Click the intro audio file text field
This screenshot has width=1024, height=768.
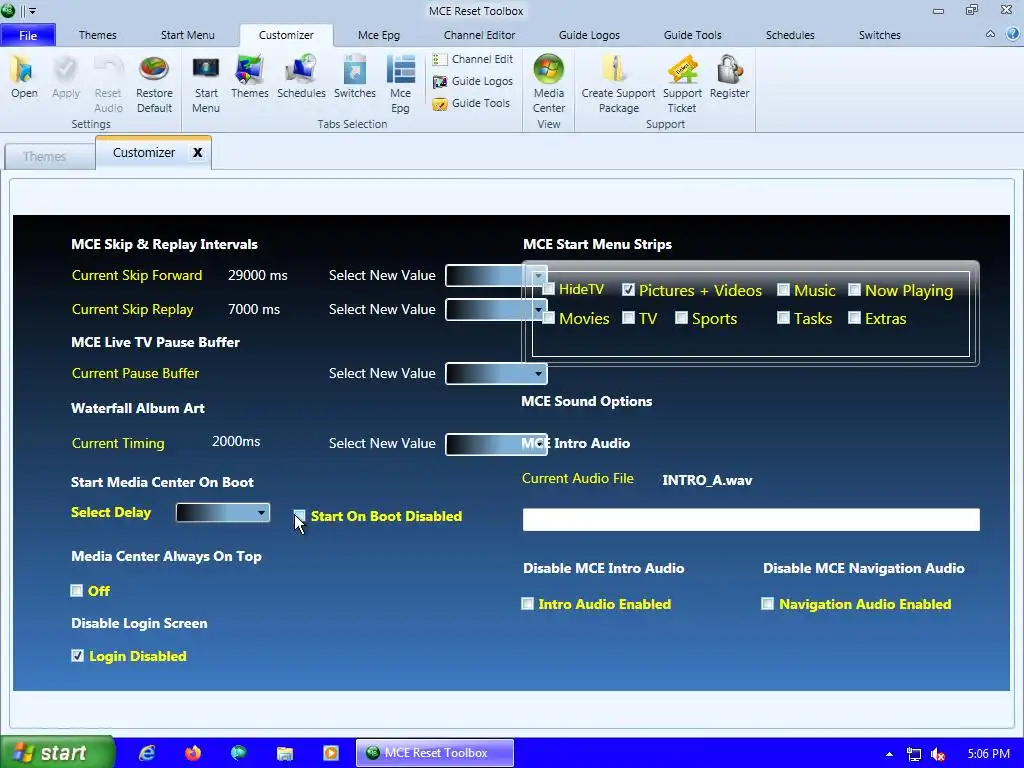(751, 520)
